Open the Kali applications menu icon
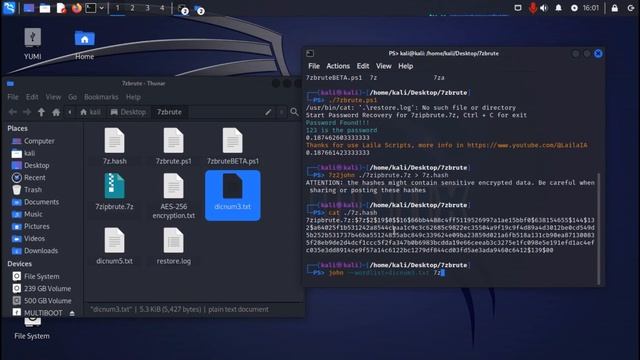640x360 pixels. (9, 8)
